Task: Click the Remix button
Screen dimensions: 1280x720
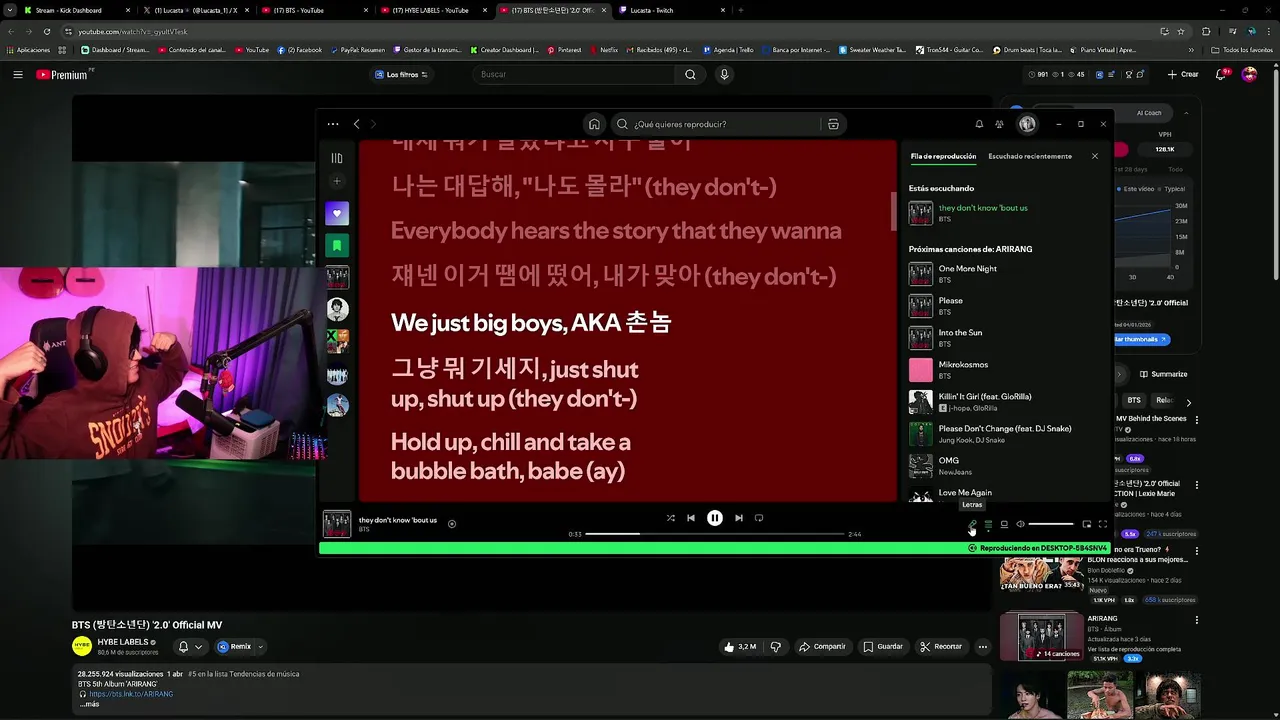Action: (x=235, y=646)
